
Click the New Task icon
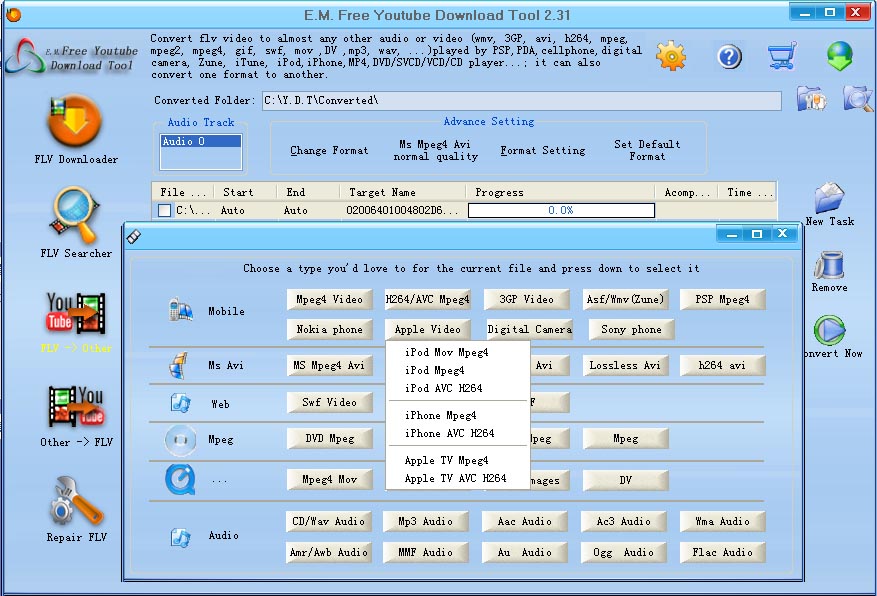(829, 198)
